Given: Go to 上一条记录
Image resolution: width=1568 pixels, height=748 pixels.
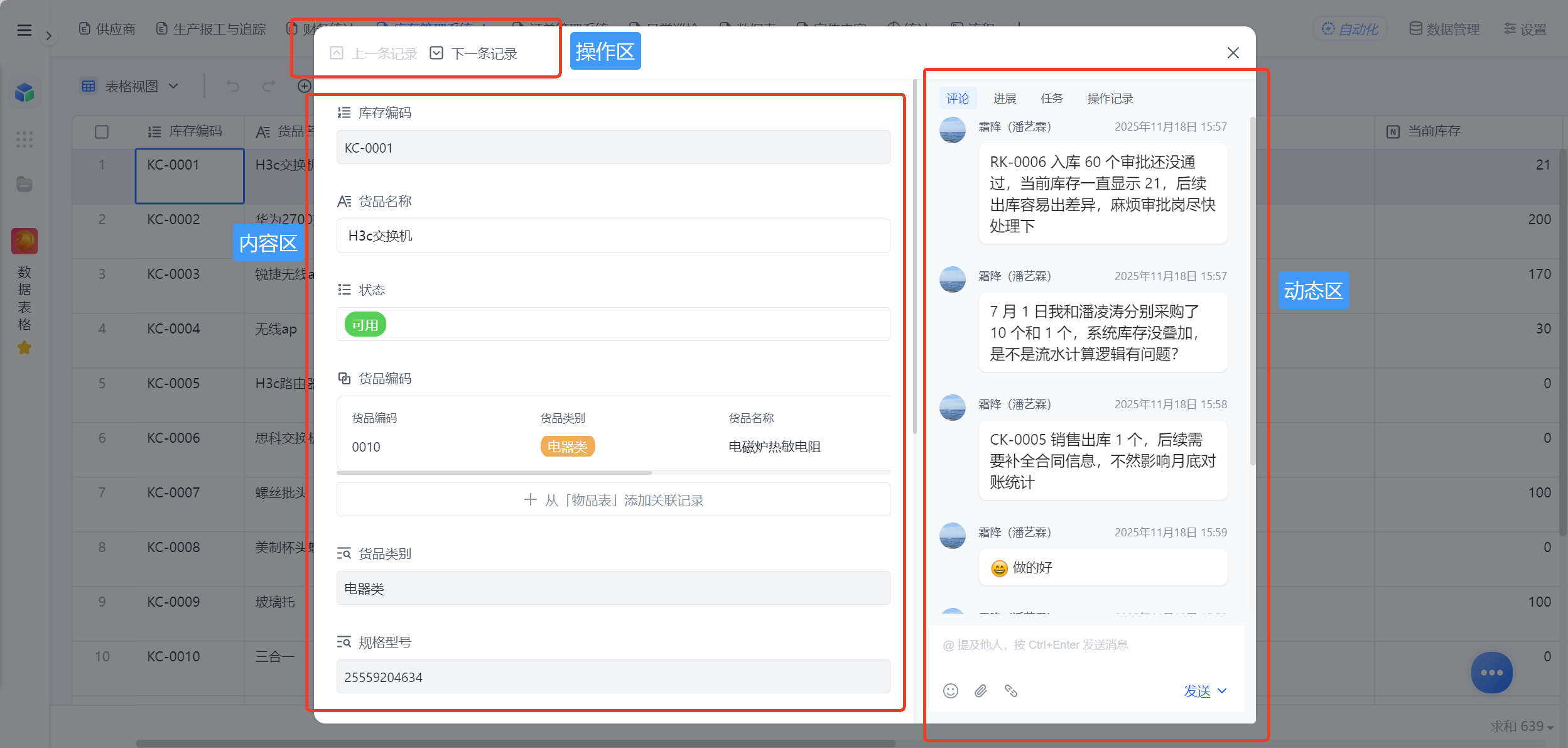Looking at the screenshot, I should [374, 53].
